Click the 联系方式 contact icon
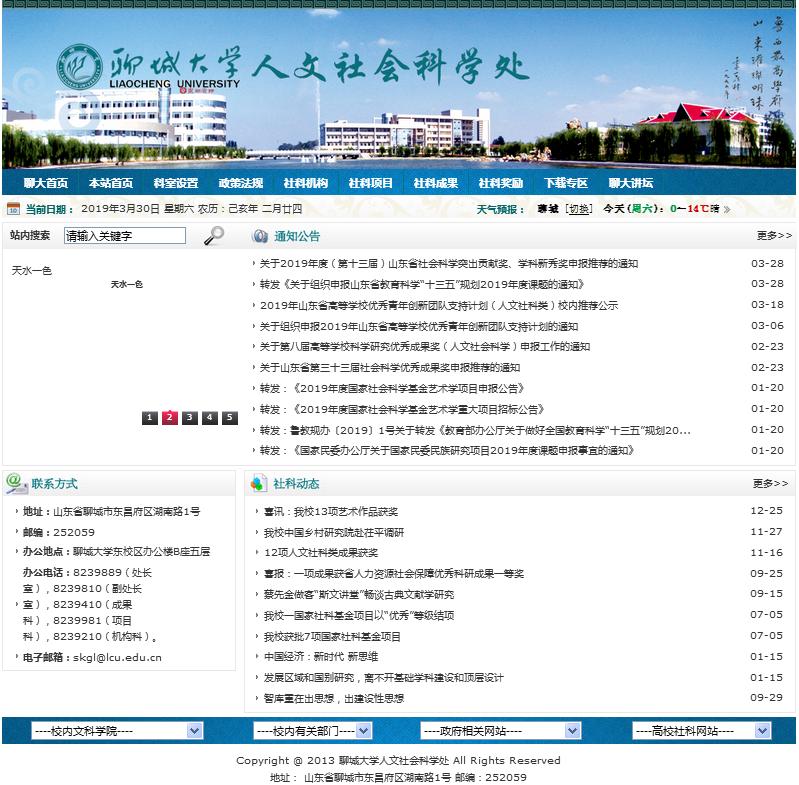 (x=16, y=484)
